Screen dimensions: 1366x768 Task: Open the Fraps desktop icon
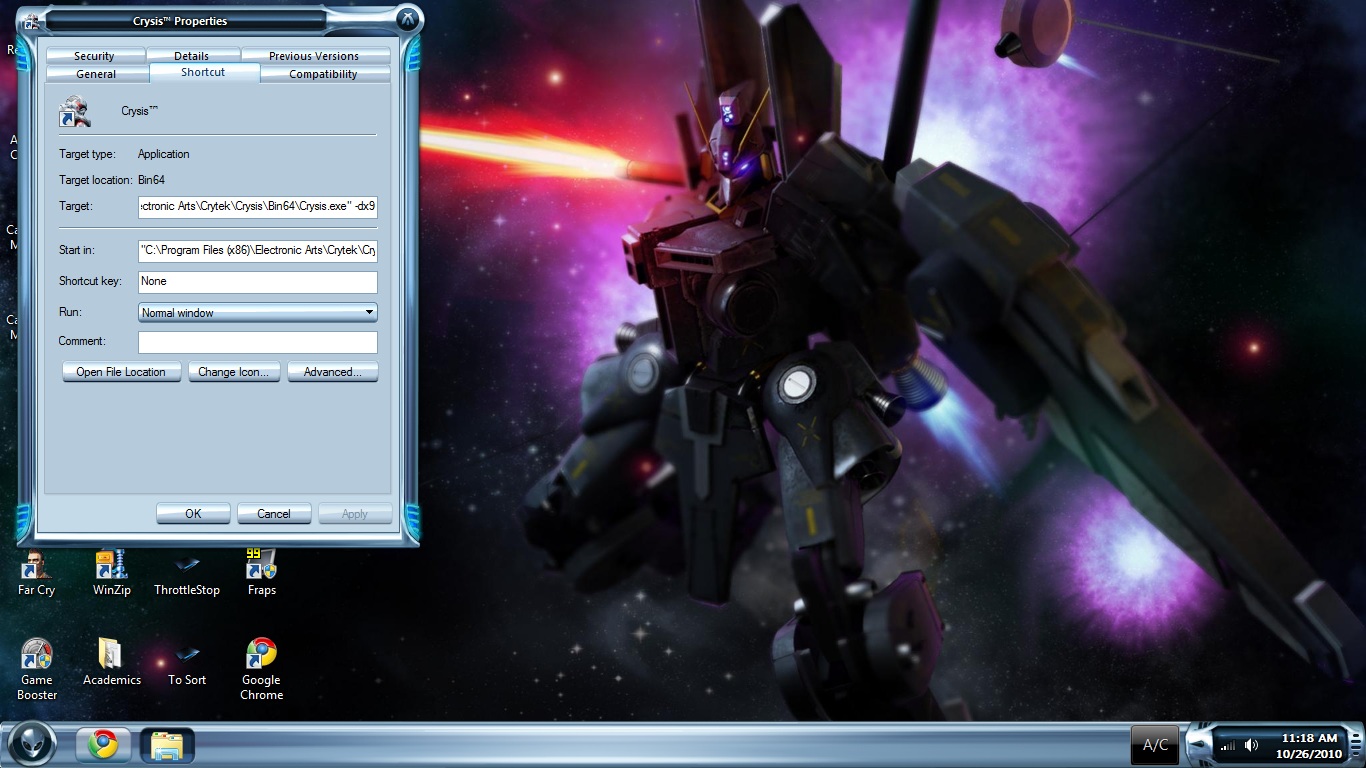(261, 573)
